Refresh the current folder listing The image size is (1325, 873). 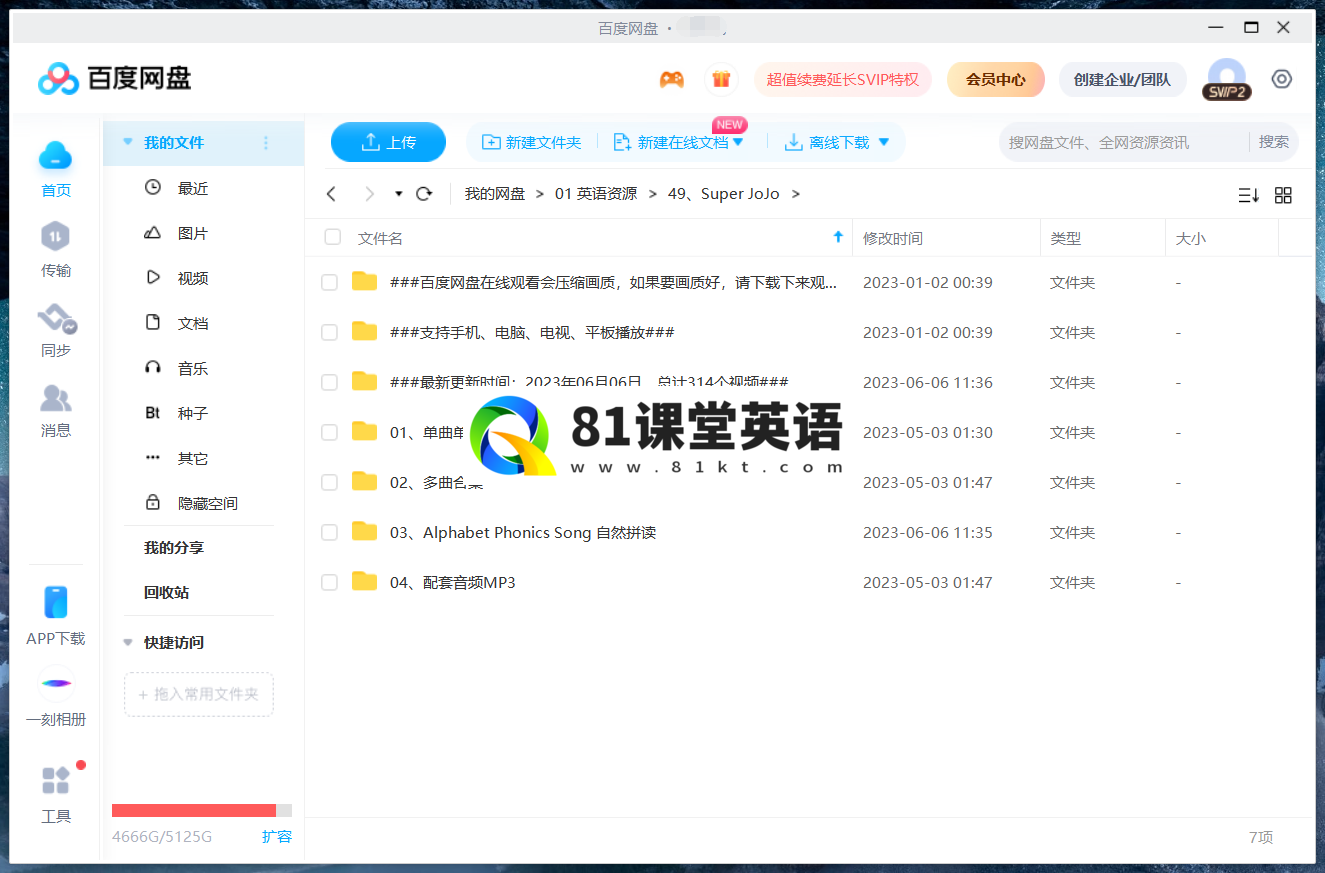pos(424,194)
